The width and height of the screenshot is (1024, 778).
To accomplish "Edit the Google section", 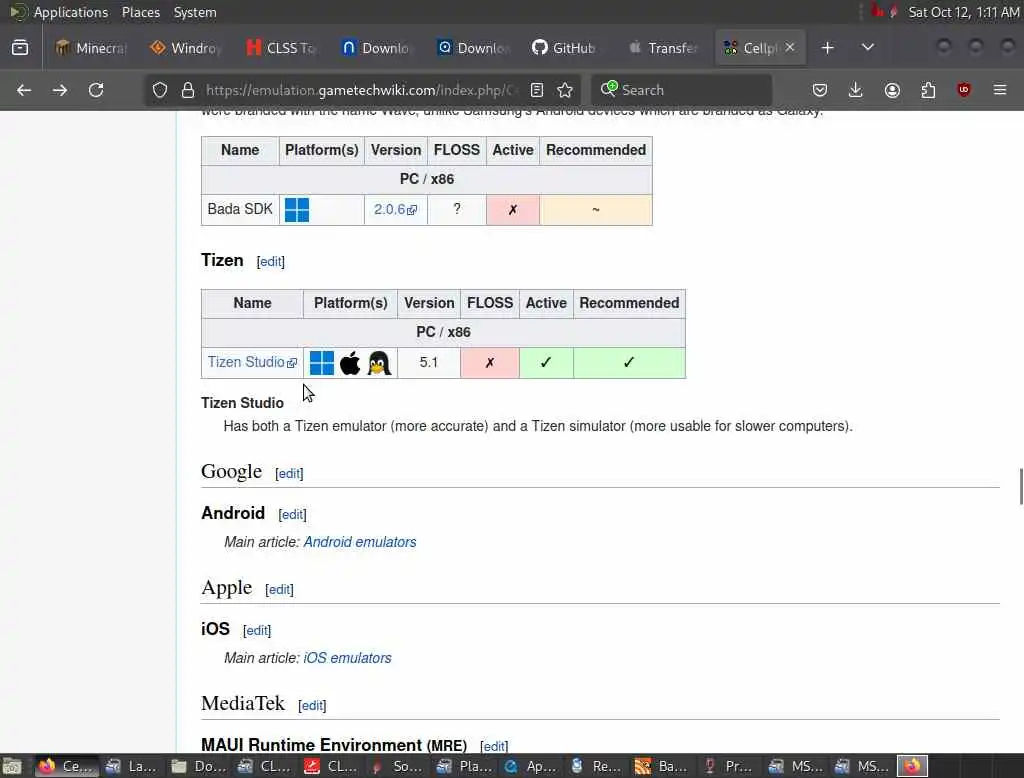I will tap(289, 474).
